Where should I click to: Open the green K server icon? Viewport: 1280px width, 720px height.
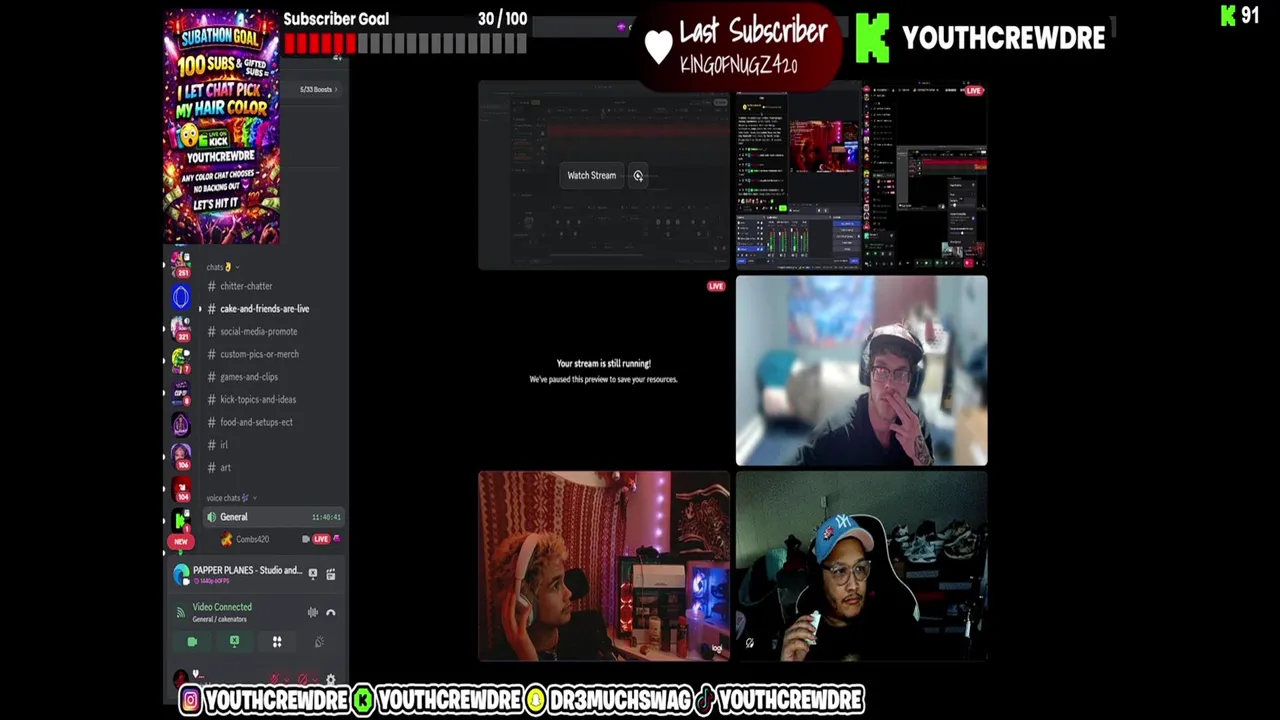point(181,519)
